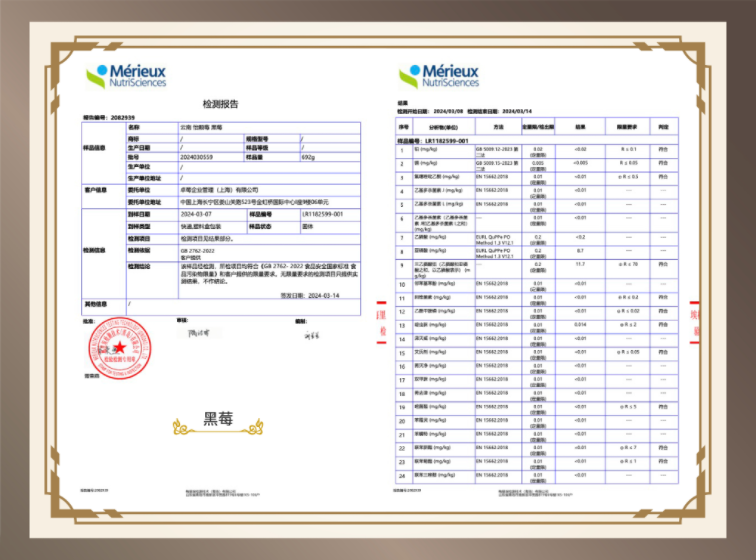Click the limit R ≤ 2 in row 13
This screenshot has height=560, width=756.
(x=628, y=325)
